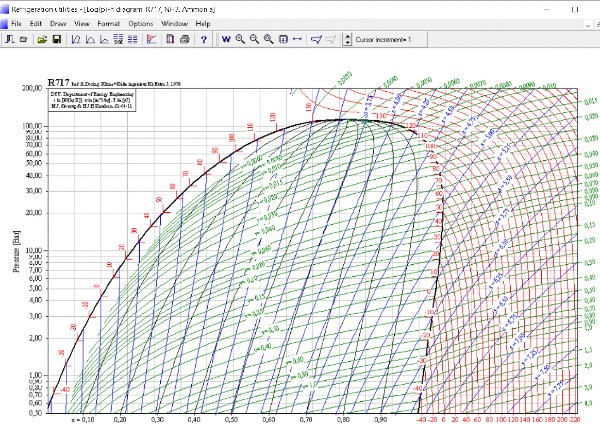Click the greyed-out pointer flag icon

tap(331, 39)
